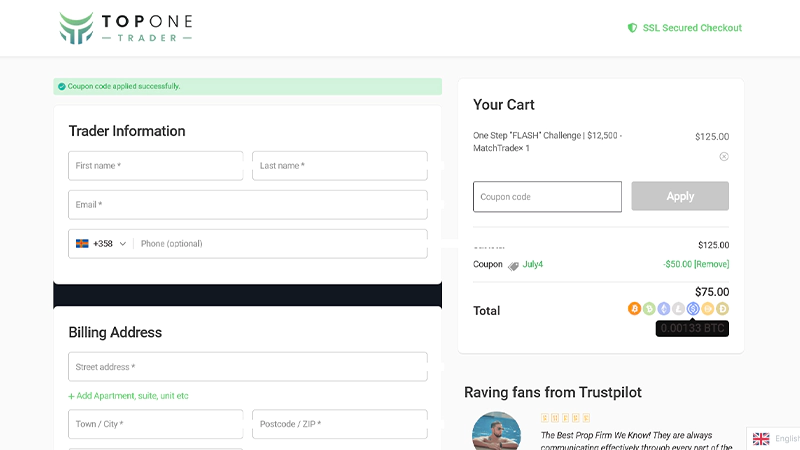This screenshot has height=450, width=800.
Task: Click the Trustpilot reviewer photo
Action: 496,432
